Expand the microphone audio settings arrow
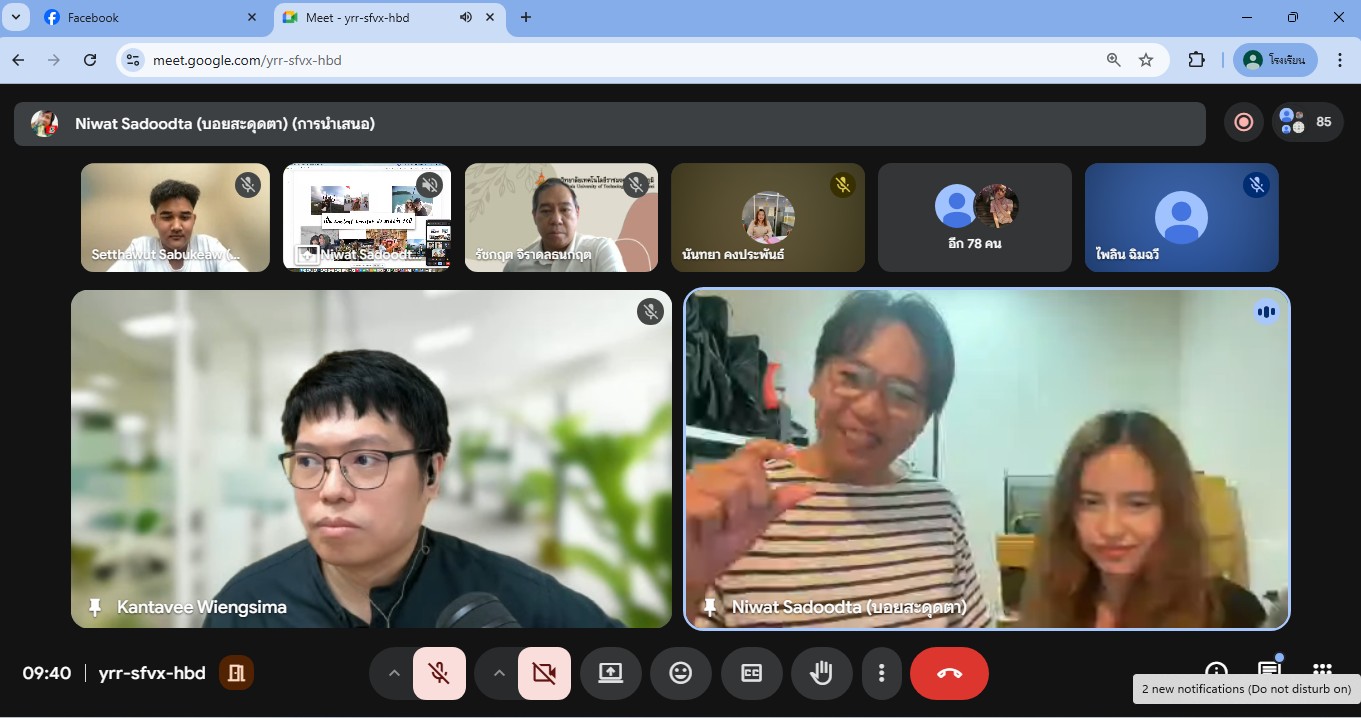1361x718 pixels. [394, 673]
